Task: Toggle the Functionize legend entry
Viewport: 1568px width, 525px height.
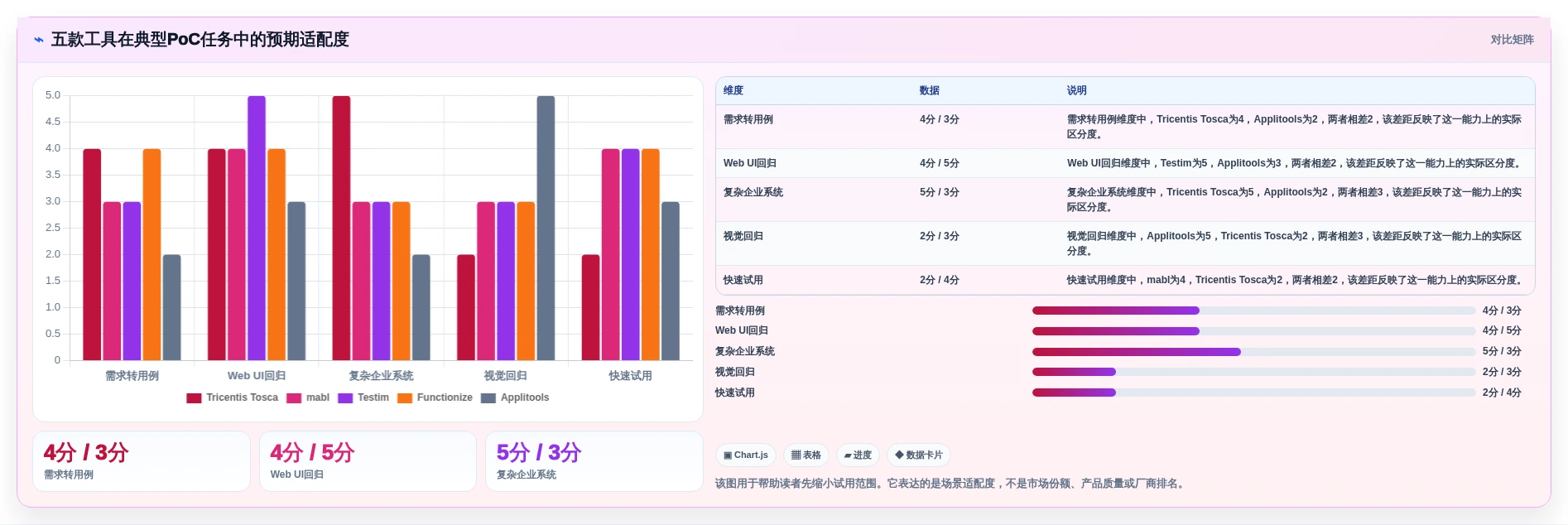Action: (x=435, y=398)
